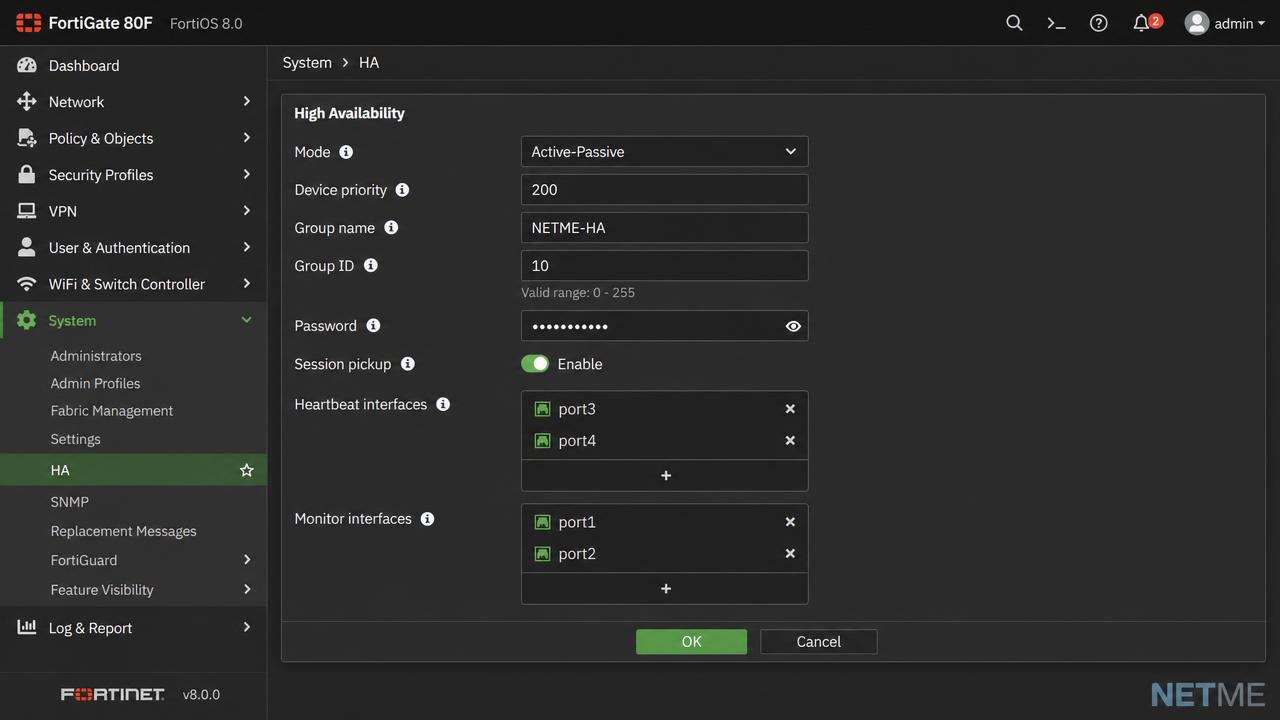Show info tooltip for Monitor interfaces
The image size is (1280, 720).
[x=427, y=519]
